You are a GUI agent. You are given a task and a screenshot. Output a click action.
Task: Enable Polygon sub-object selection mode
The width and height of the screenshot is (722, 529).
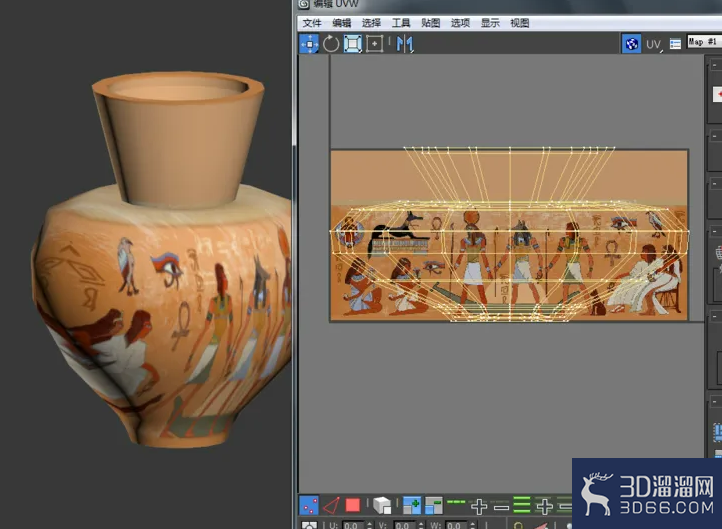tap(353, 505)
